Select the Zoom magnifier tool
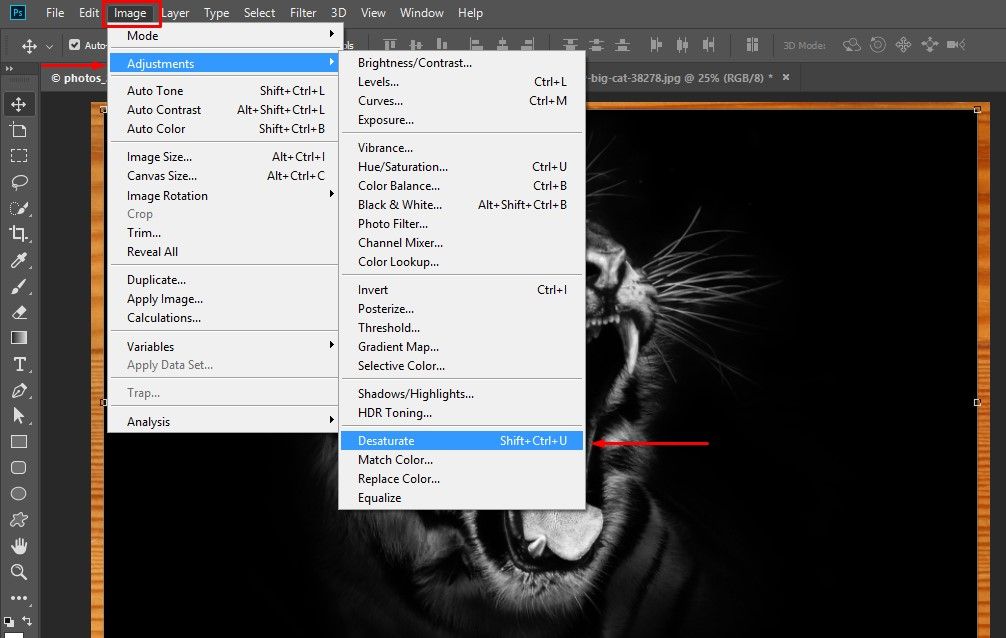 tap(19, 572)
